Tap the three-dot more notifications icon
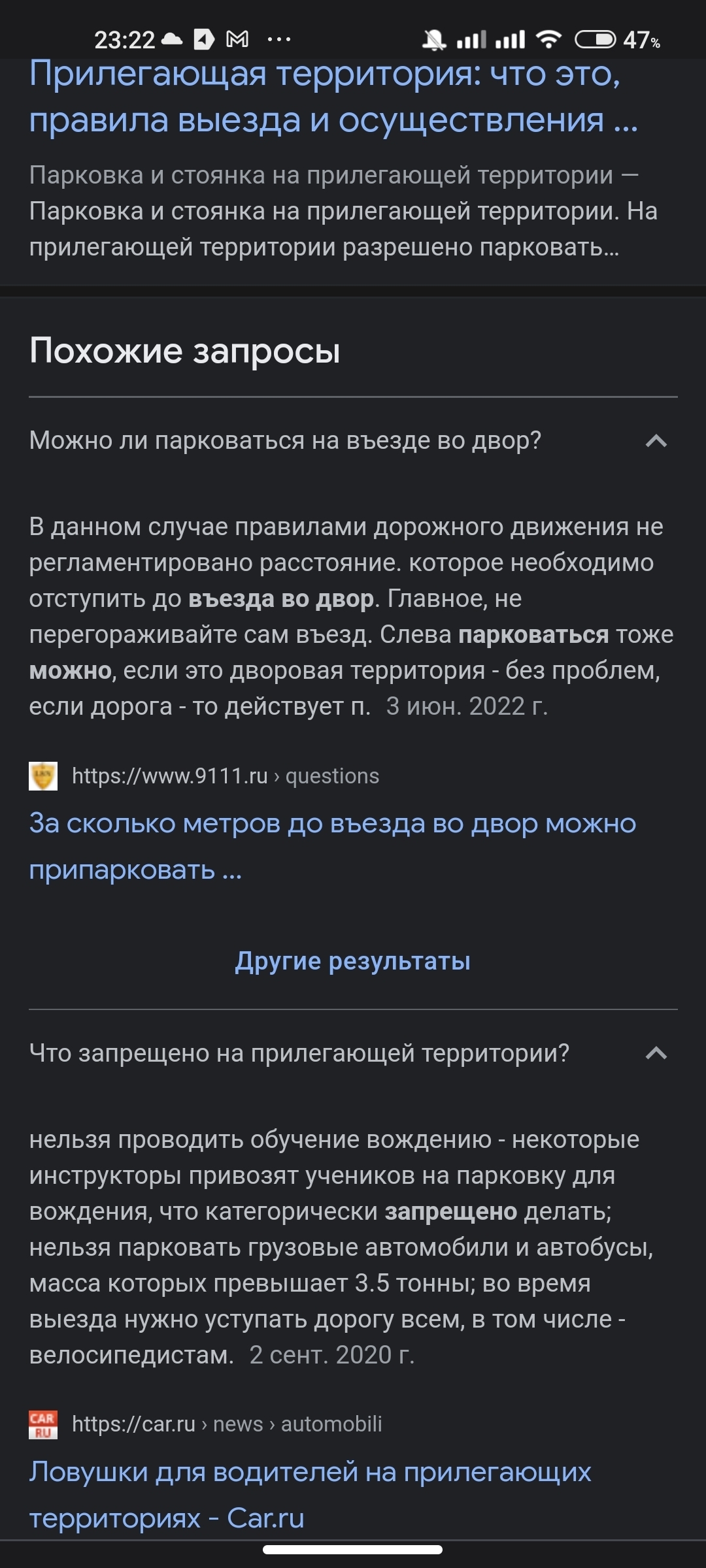 pos(279,40)
